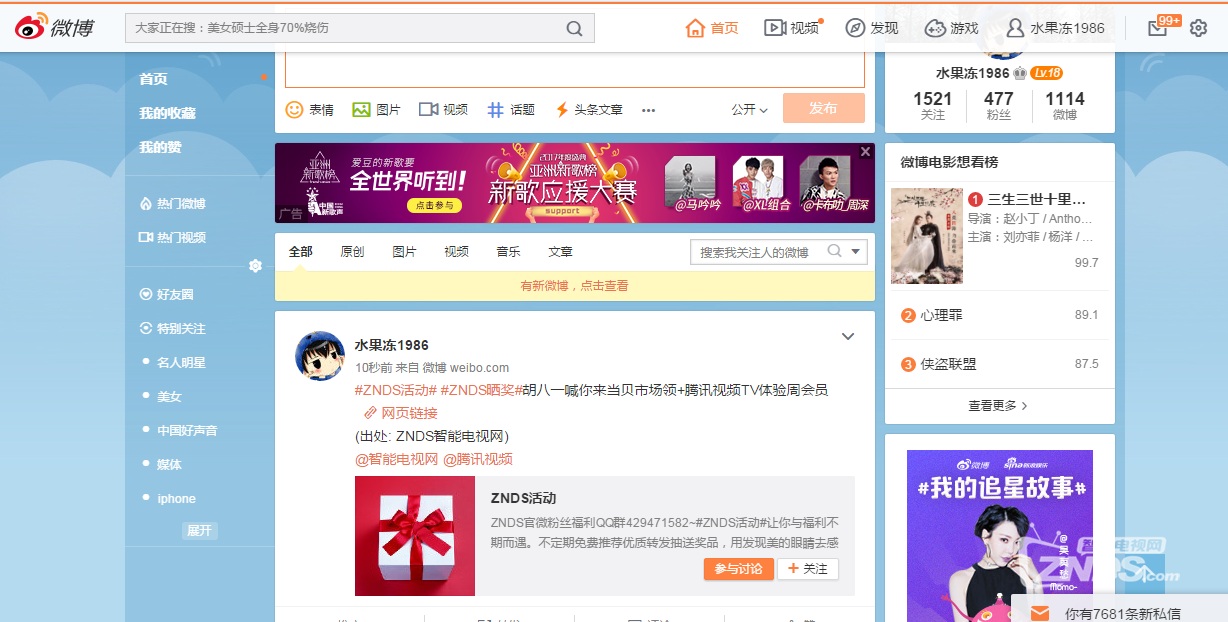Select the 文章 feed tab
The width and height of the screenshot is (1228, 622).
pyautogui.click(x=561, y=252)
